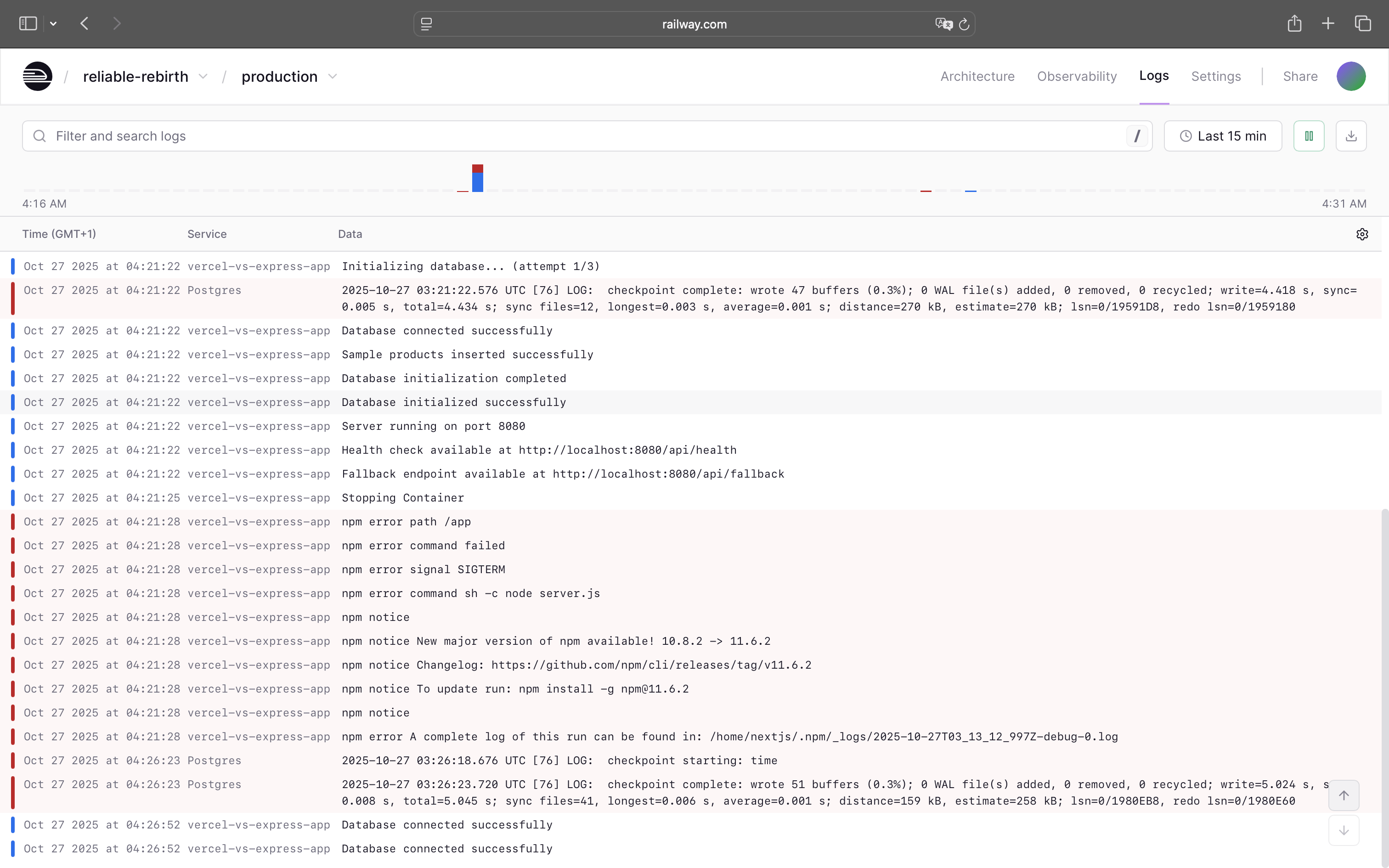This screenshot has width=1389, height=868.
Task: Click the scroll-to-top arrow button
Action: coord(1344,795)
